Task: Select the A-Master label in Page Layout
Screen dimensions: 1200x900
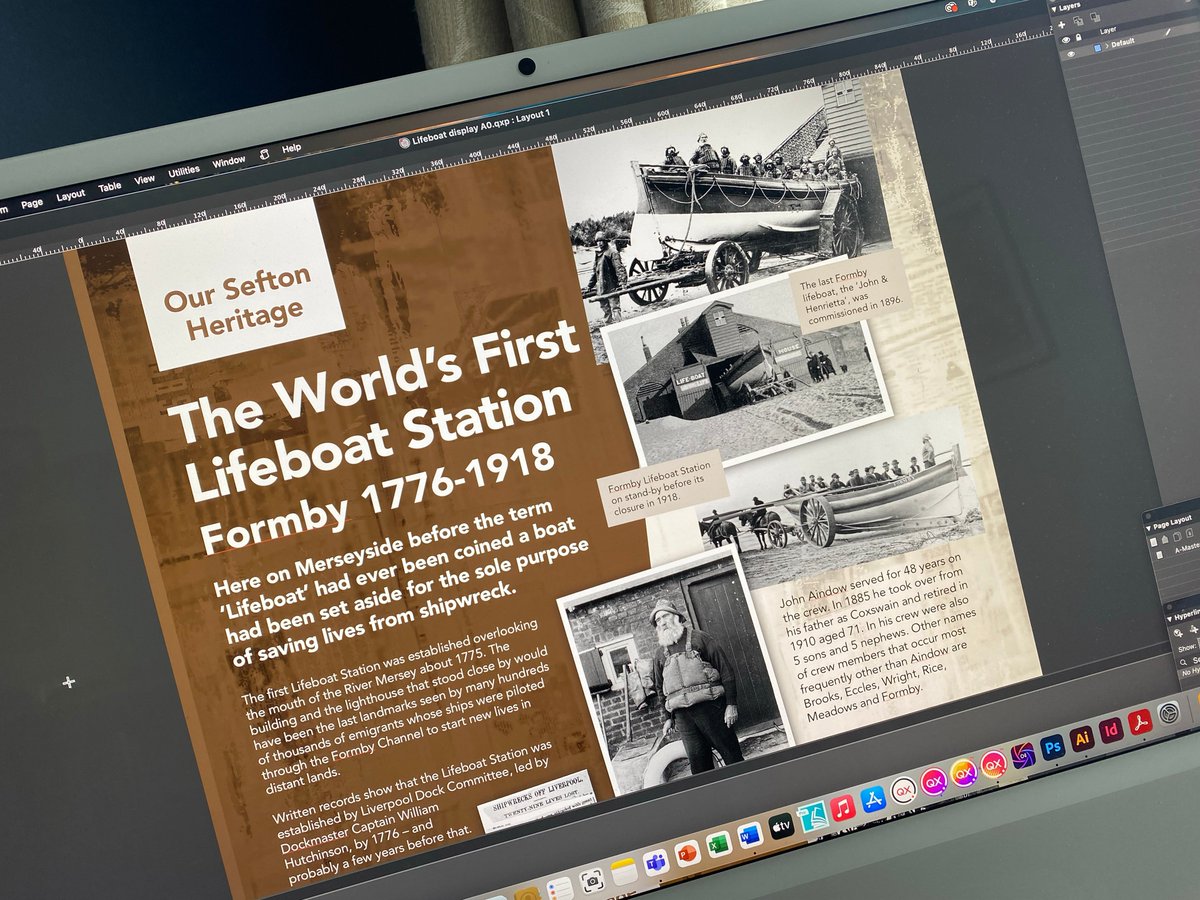Action: click(x=1188, y=548)
